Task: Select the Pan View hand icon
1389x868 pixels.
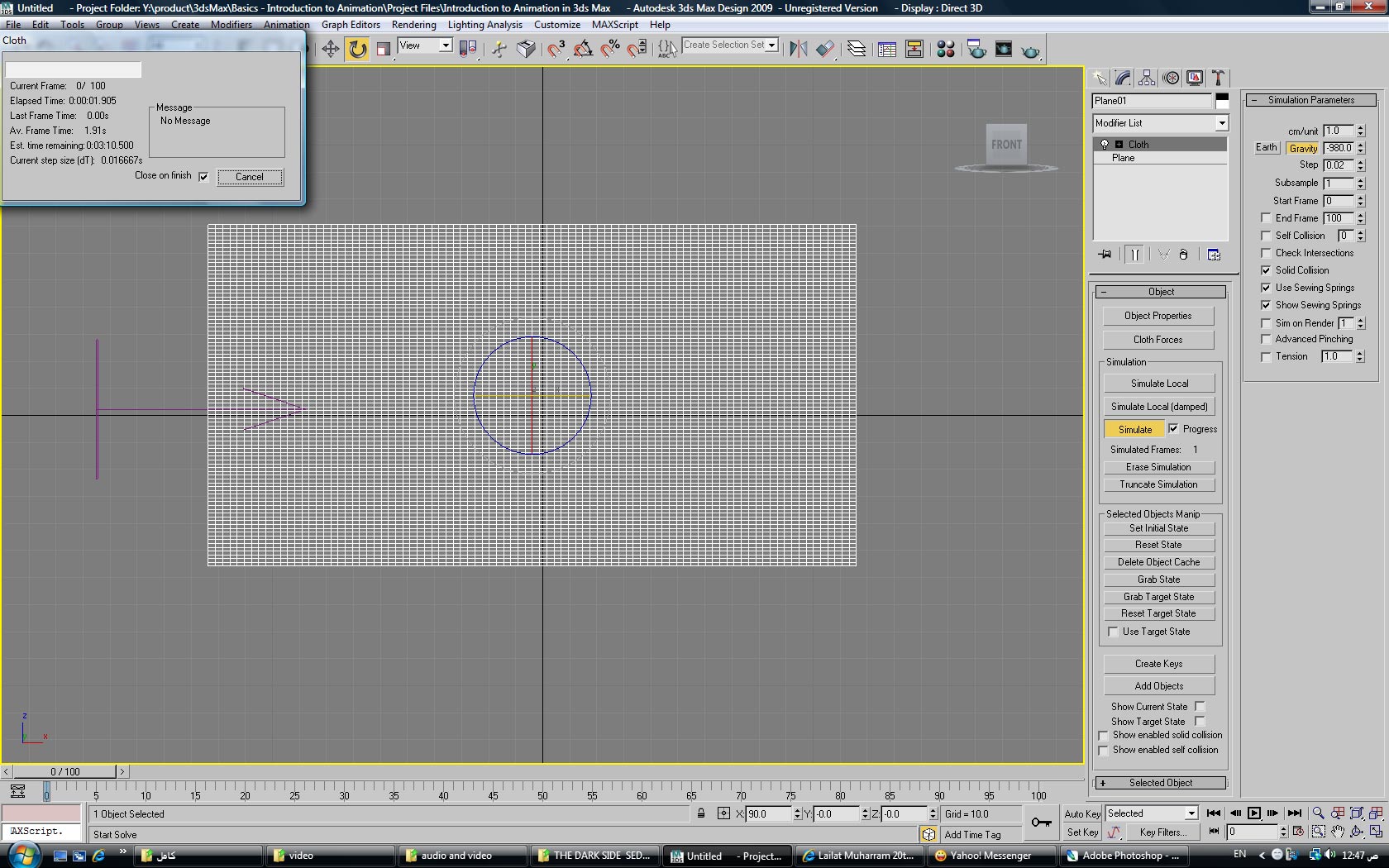Action: pos(1338,832)
